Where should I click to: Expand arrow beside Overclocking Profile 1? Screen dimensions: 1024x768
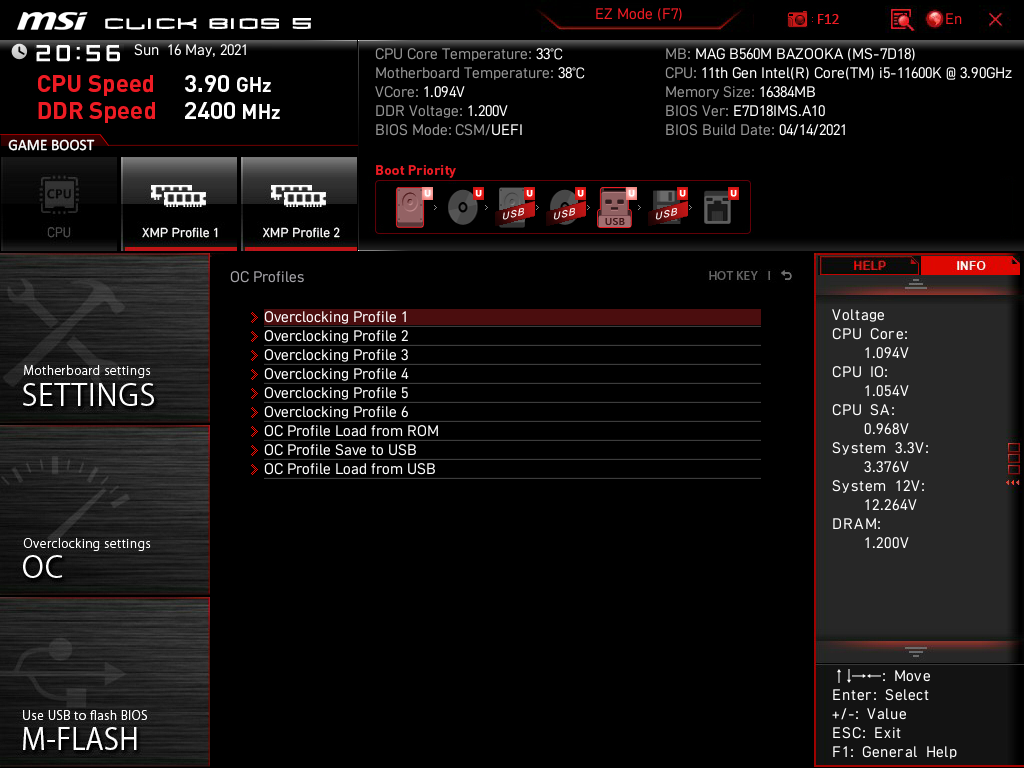(x=254, y=317)
